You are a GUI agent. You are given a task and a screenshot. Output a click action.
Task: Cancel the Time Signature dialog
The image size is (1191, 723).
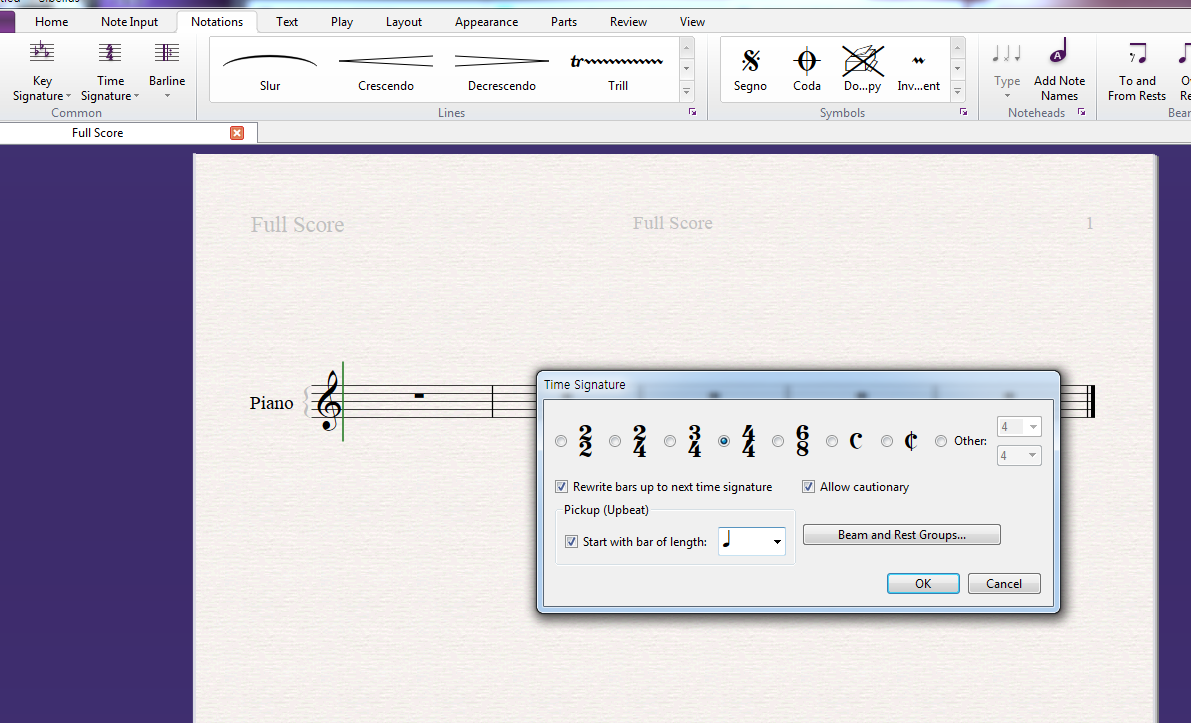(x=1004, y=583)
